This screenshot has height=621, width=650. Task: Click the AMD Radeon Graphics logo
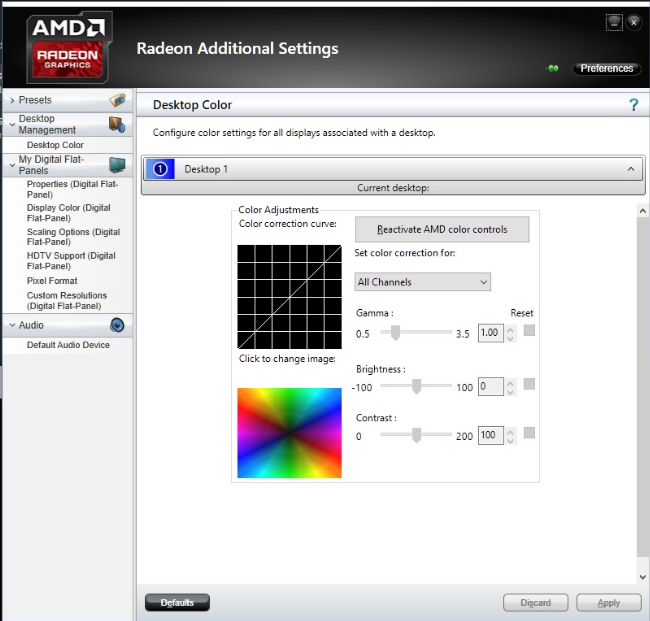click(x=68, y=47)
